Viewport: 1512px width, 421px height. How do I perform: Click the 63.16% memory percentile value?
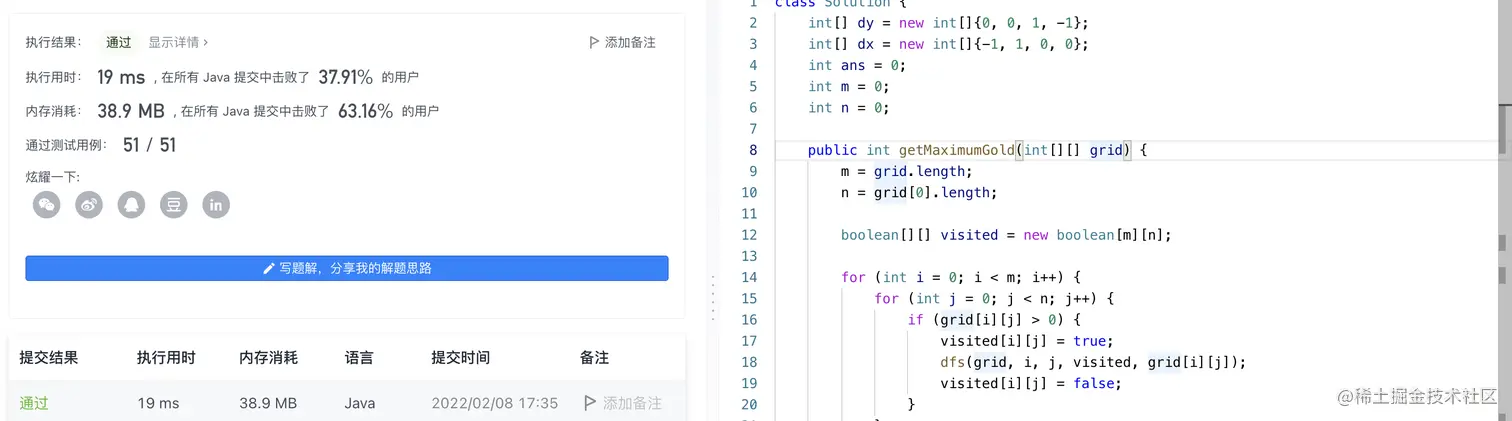(x=365, y=111)
